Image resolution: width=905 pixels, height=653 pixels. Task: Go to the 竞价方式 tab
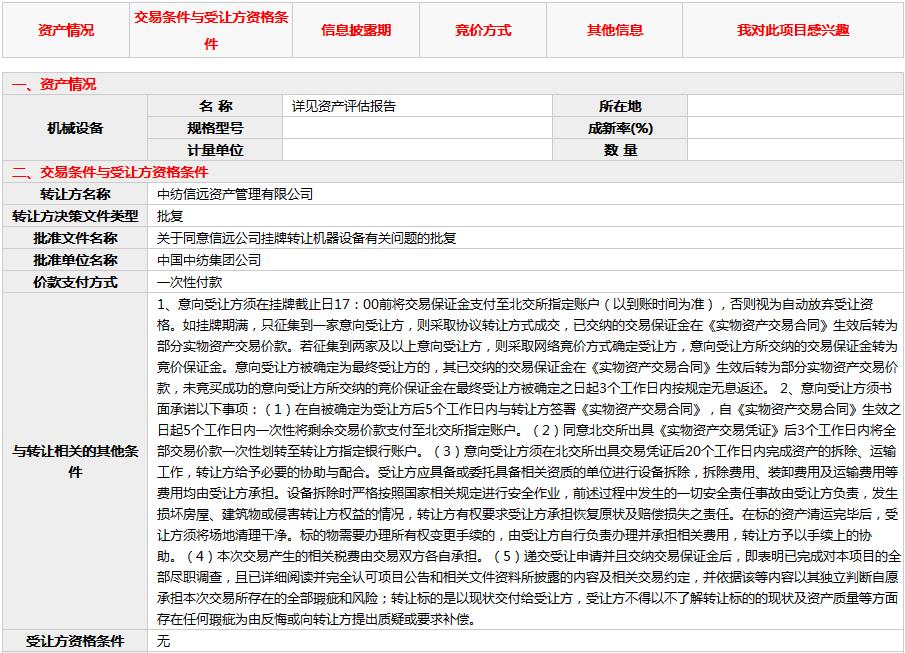482,31
